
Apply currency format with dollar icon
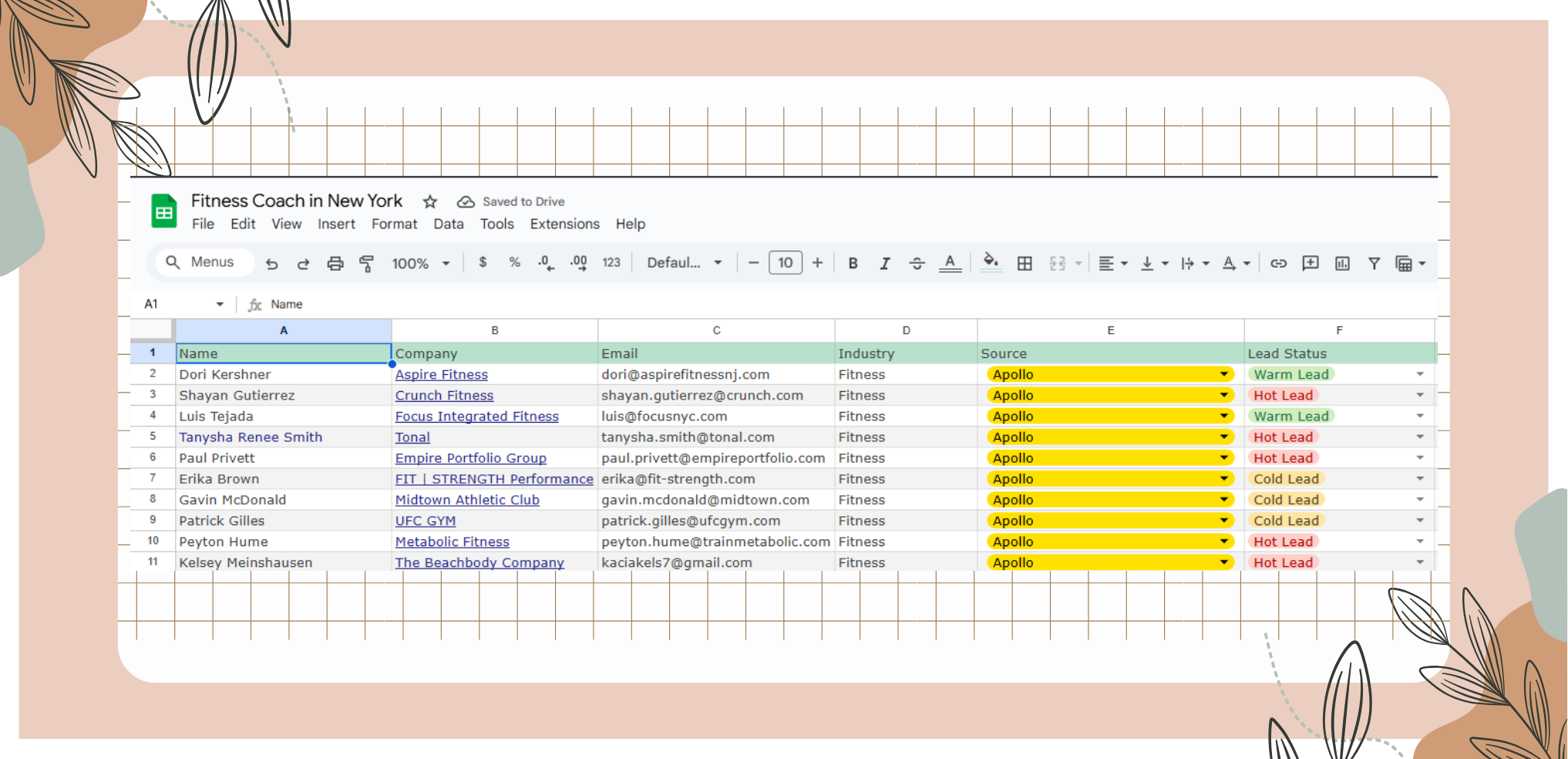point(483,262)
